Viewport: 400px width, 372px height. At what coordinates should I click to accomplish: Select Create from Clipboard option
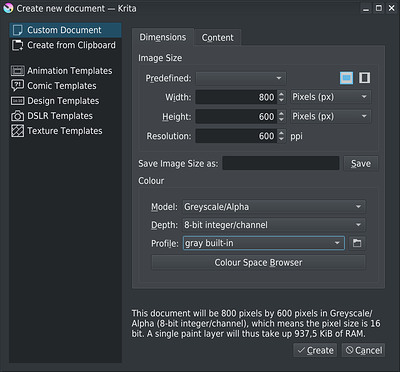(x=65, y=45)
